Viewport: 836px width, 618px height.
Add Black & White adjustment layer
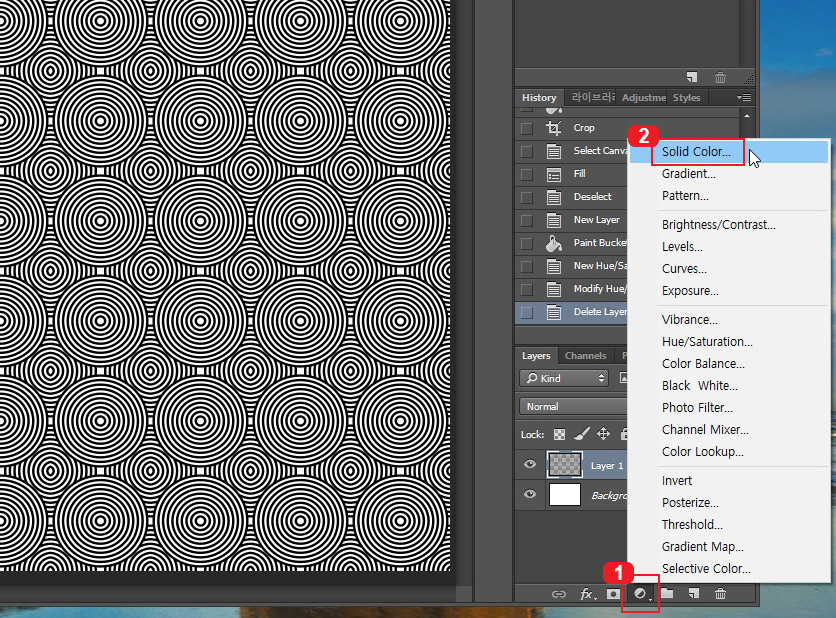pyautogui.click(x=729, y=386)
